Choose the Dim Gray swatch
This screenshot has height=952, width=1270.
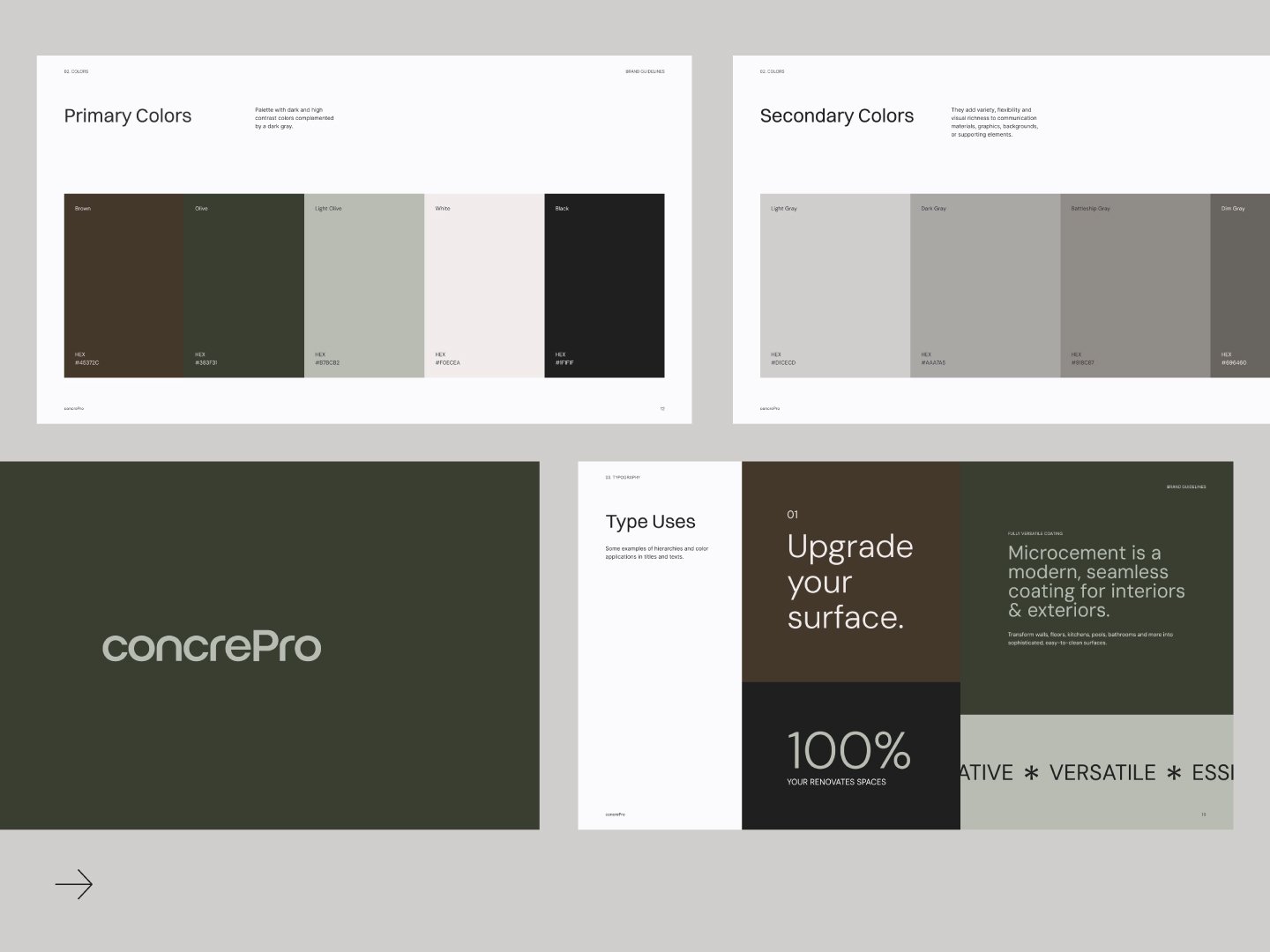pos(1240,286)
